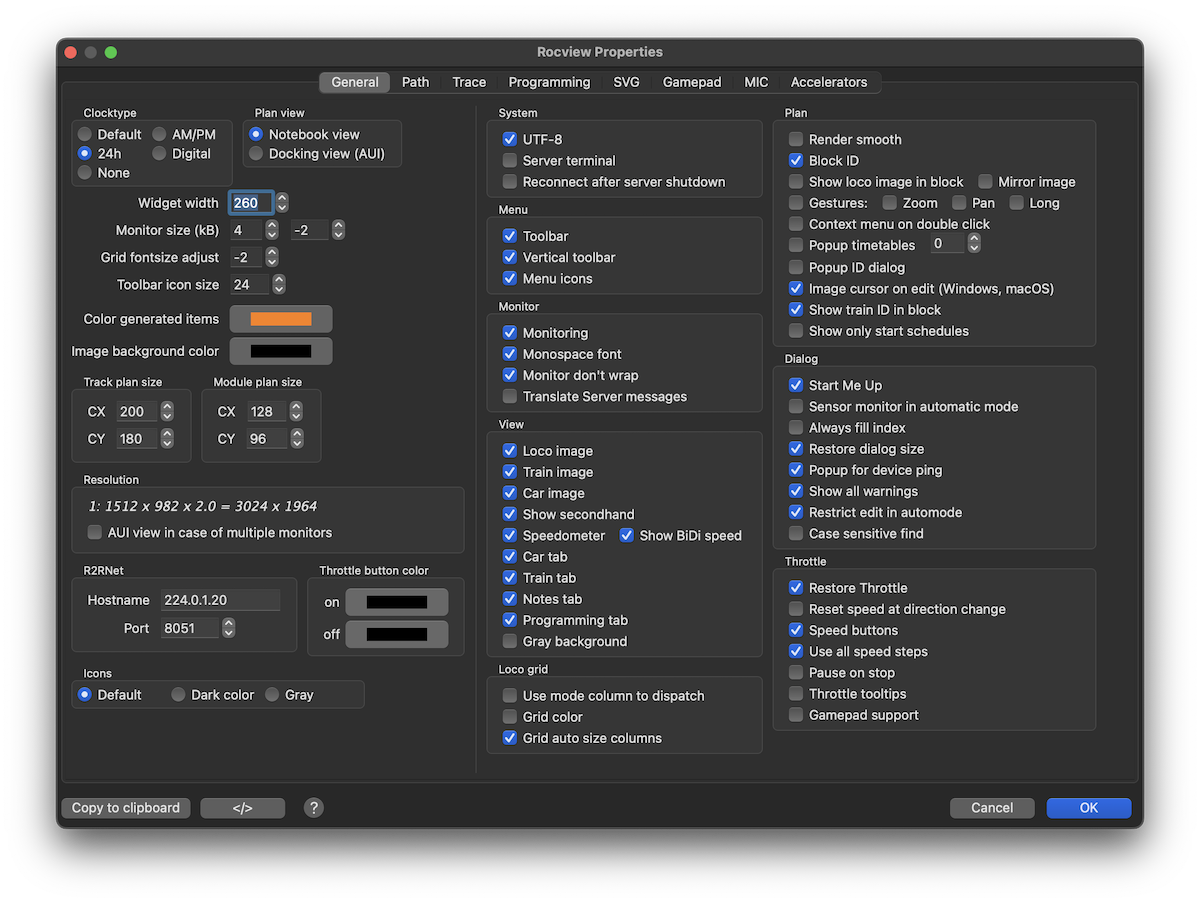Toggle Gamepad support in Throttle section
The image size is (1200, 903).
tap(796, 715)
